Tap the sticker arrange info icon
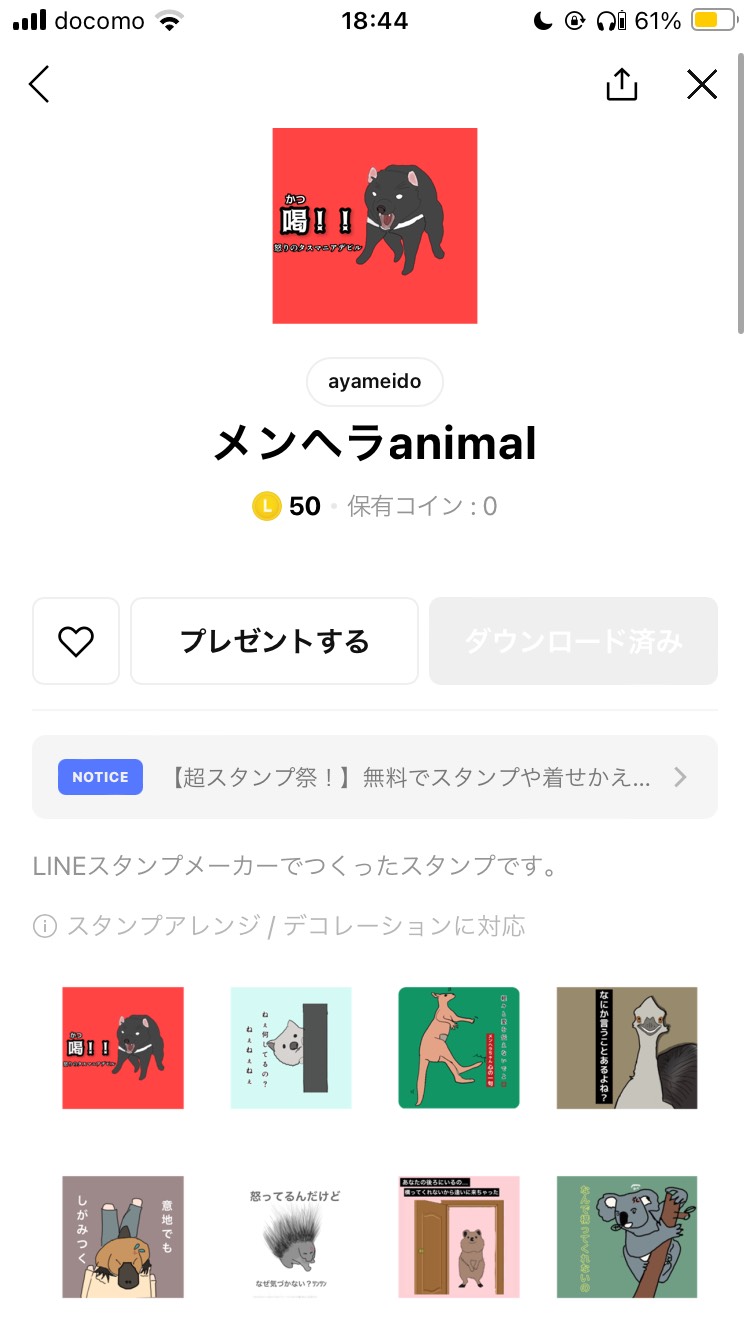Image resolution: width=749 pixels, height=1334 pixels. tap(45, 927)
